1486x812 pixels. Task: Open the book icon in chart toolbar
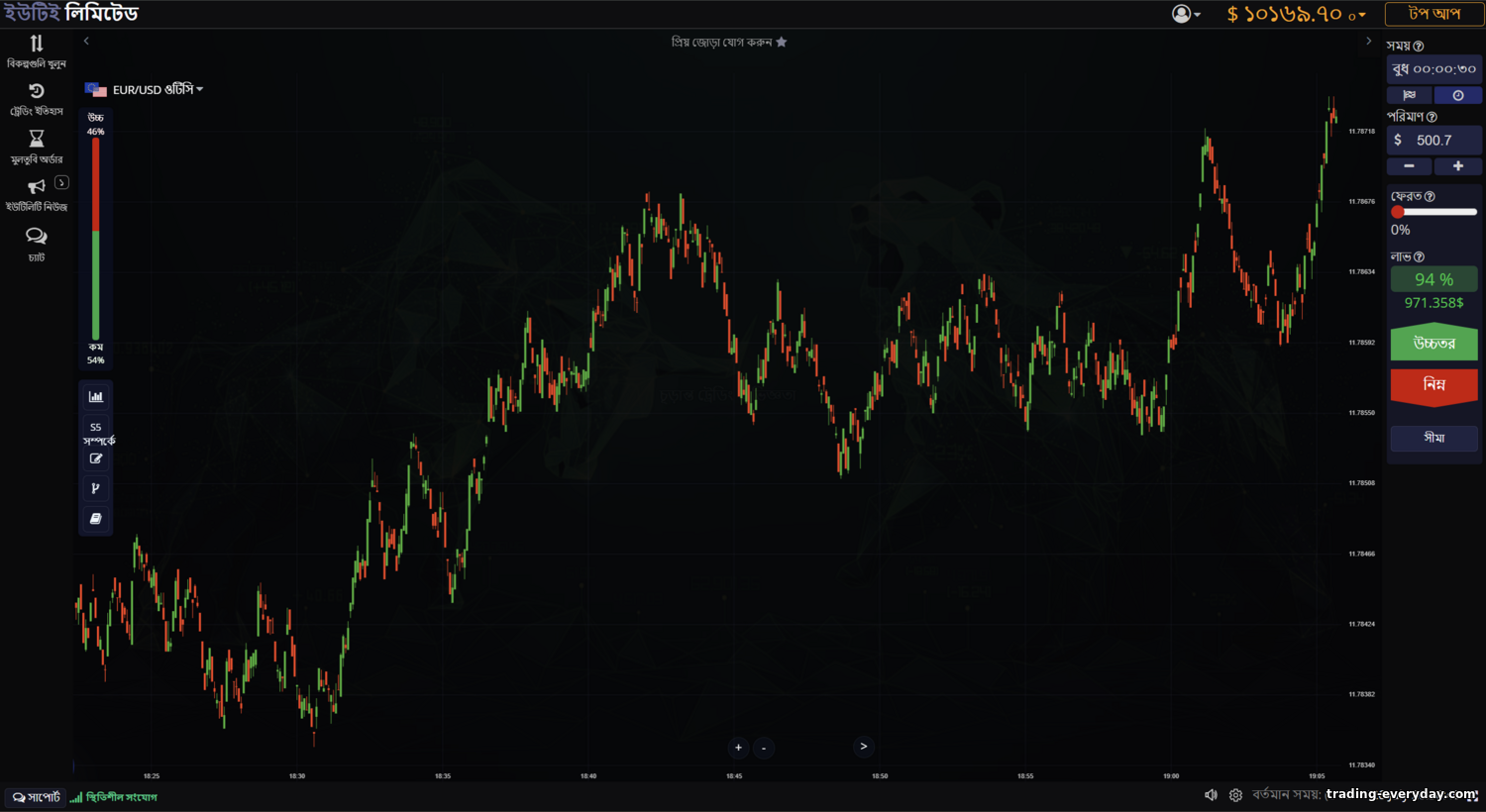(96, 518)
